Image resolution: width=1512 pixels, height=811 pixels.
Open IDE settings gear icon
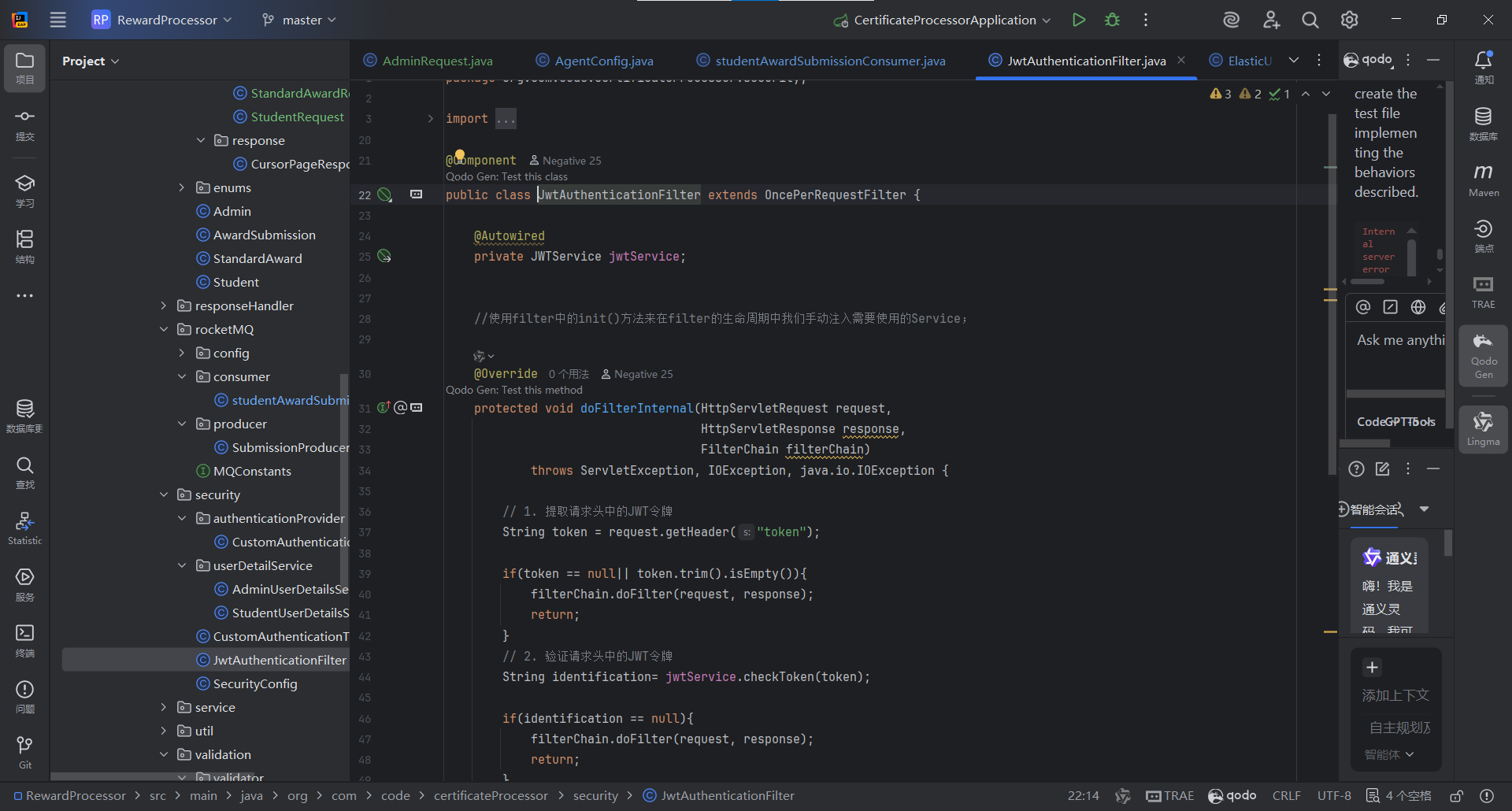[x=1350, y=20]
